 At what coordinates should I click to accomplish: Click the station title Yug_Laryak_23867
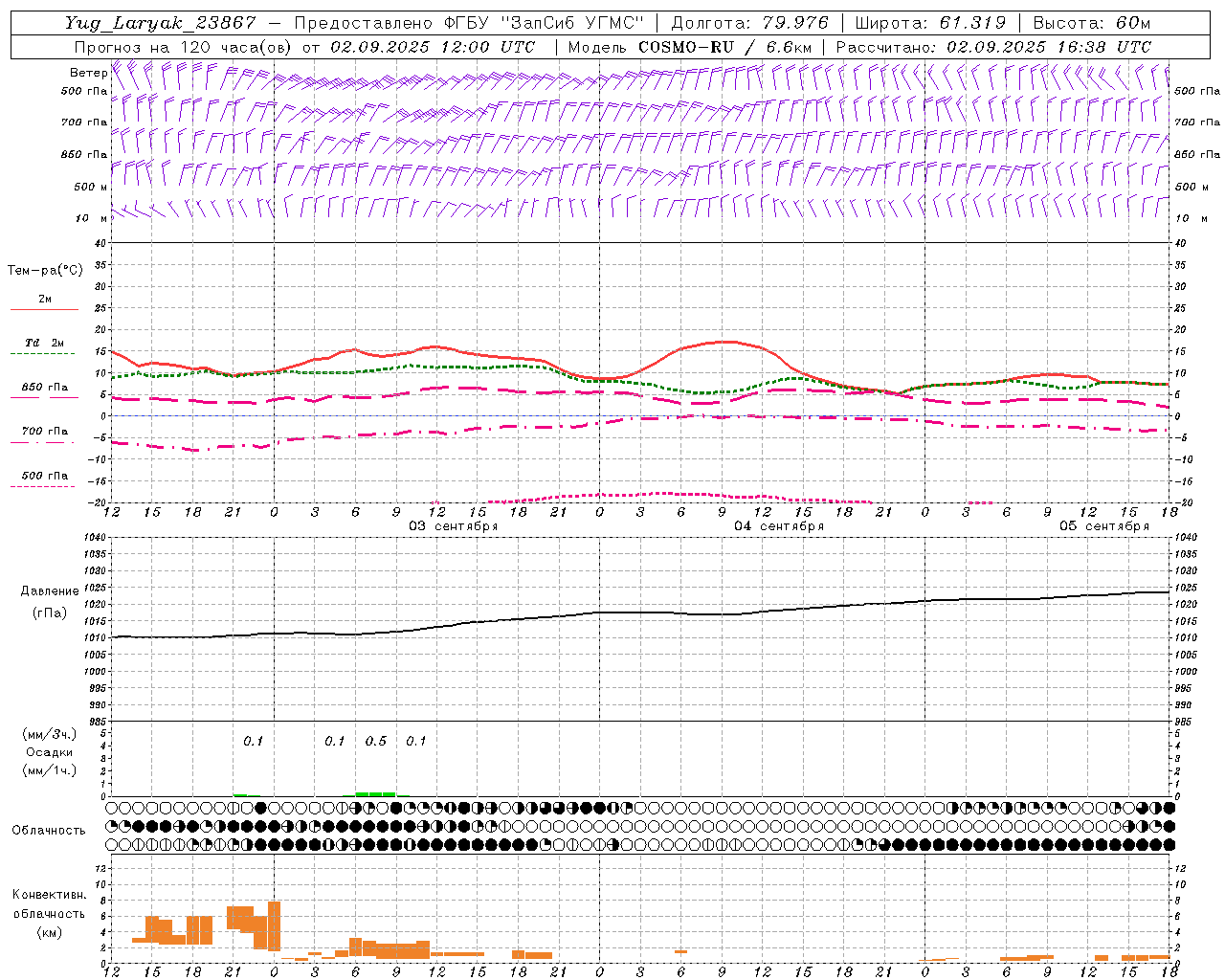[x=161, y=23]
